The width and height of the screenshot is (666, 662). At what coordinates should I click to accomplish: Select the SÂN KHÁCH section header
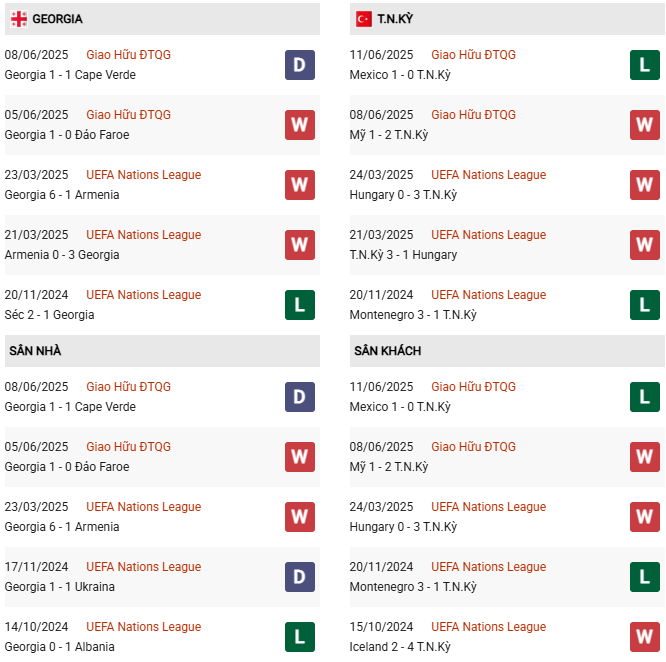tap(387, 351)
